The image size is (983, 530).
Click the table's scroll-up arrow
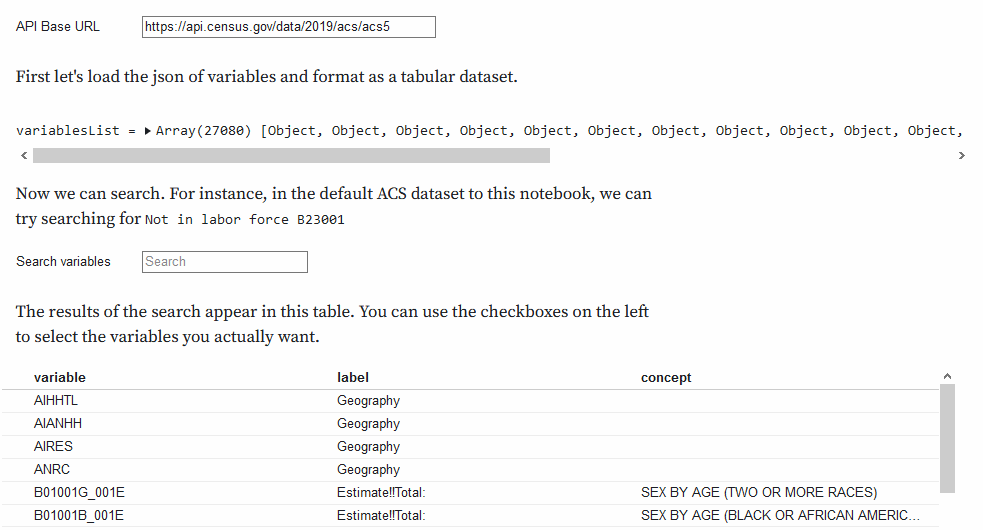(x=947, y=376)
